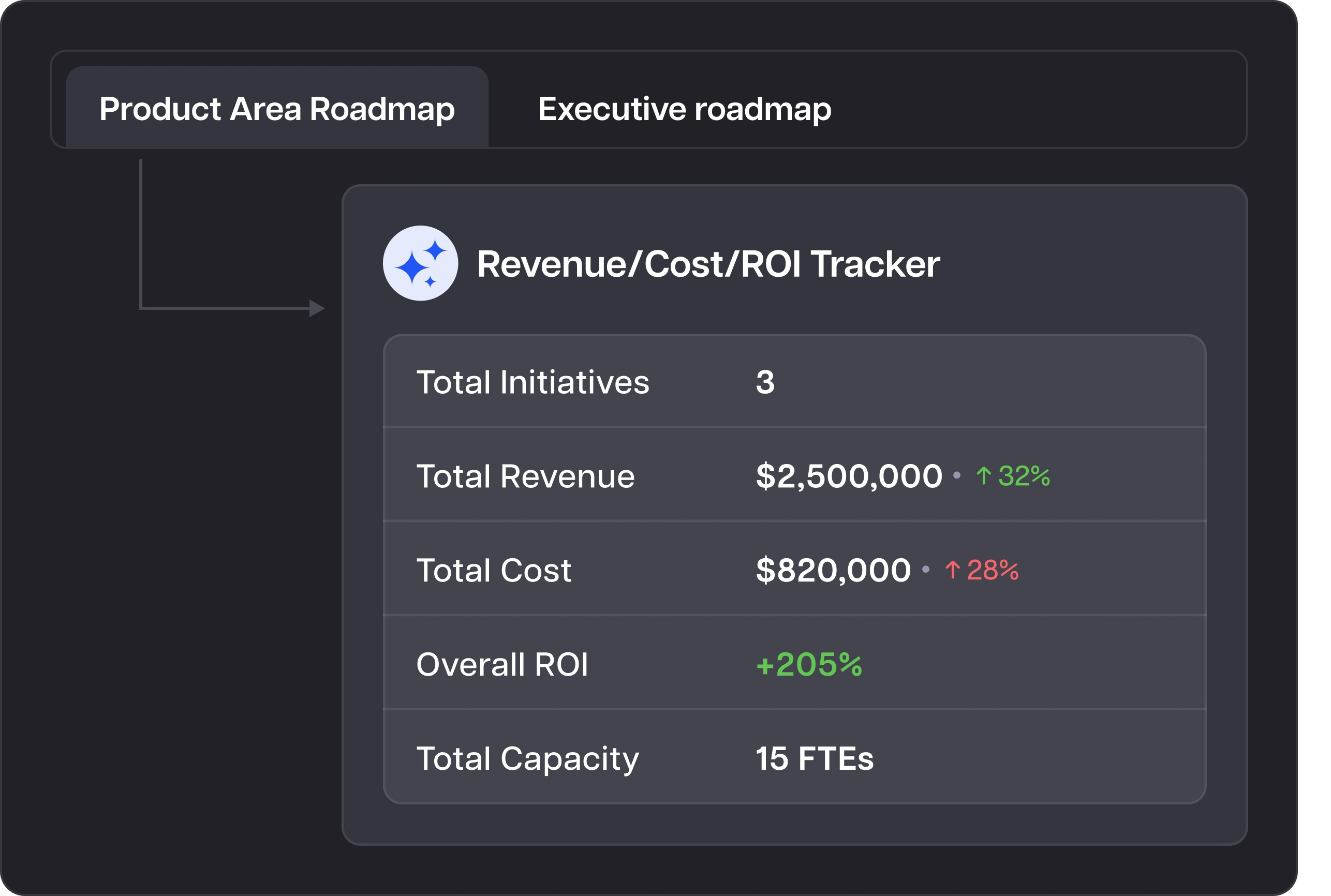Click the connector arrowhead pointing to tracker

coord(316,308)
